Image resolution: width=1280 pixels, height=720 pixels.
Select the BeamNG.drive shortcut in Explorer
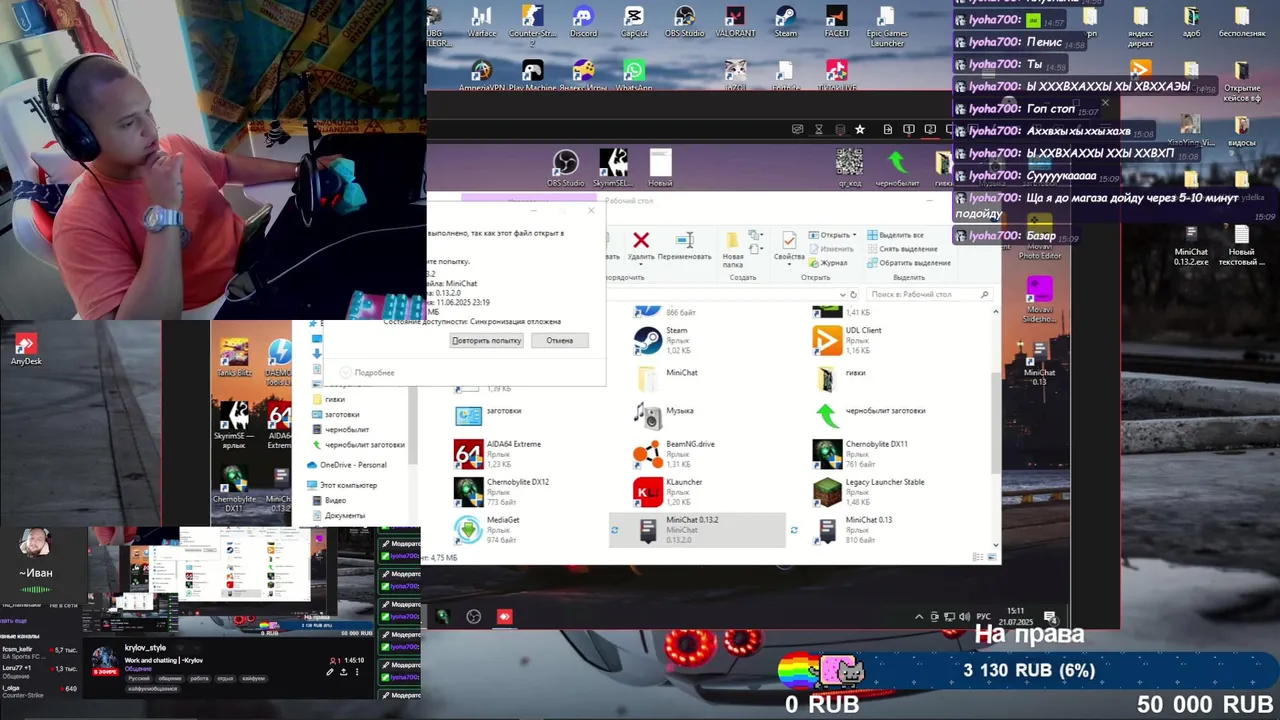click(x=690, y=454)
